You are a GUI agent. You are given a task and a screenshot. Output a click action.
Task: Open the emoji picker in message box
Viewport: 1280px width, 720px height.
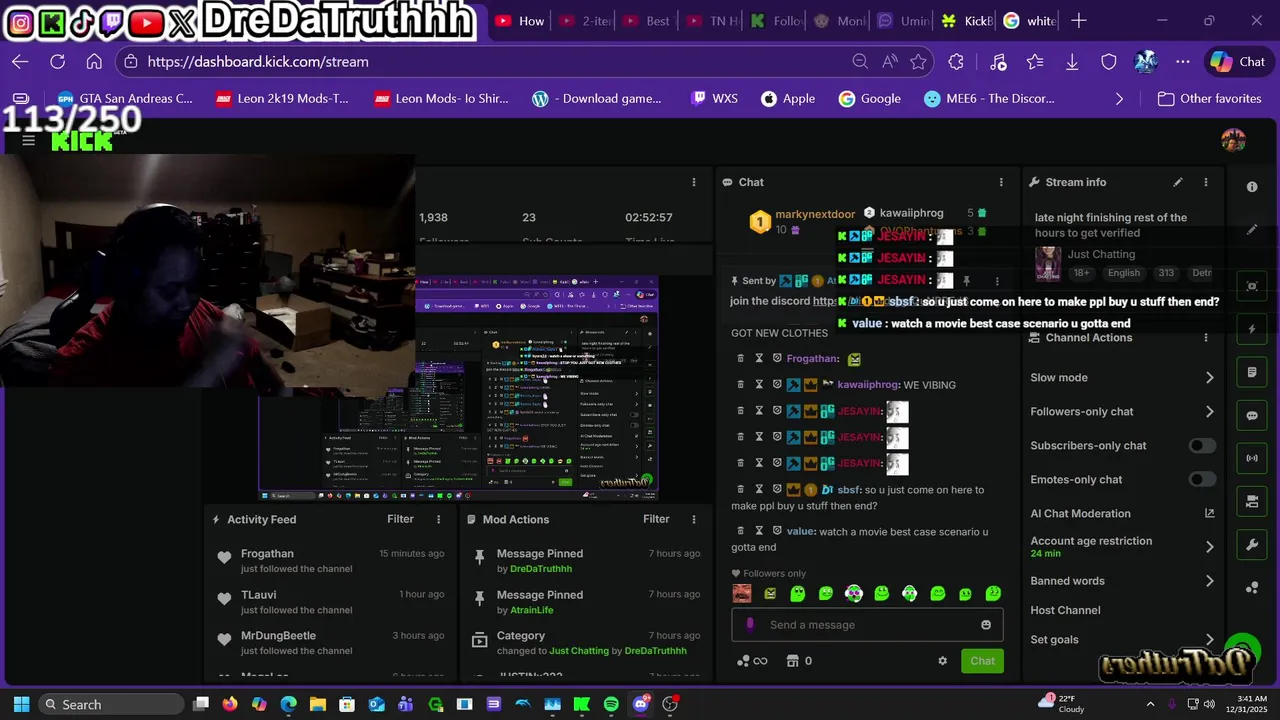[x=986, y=625]
